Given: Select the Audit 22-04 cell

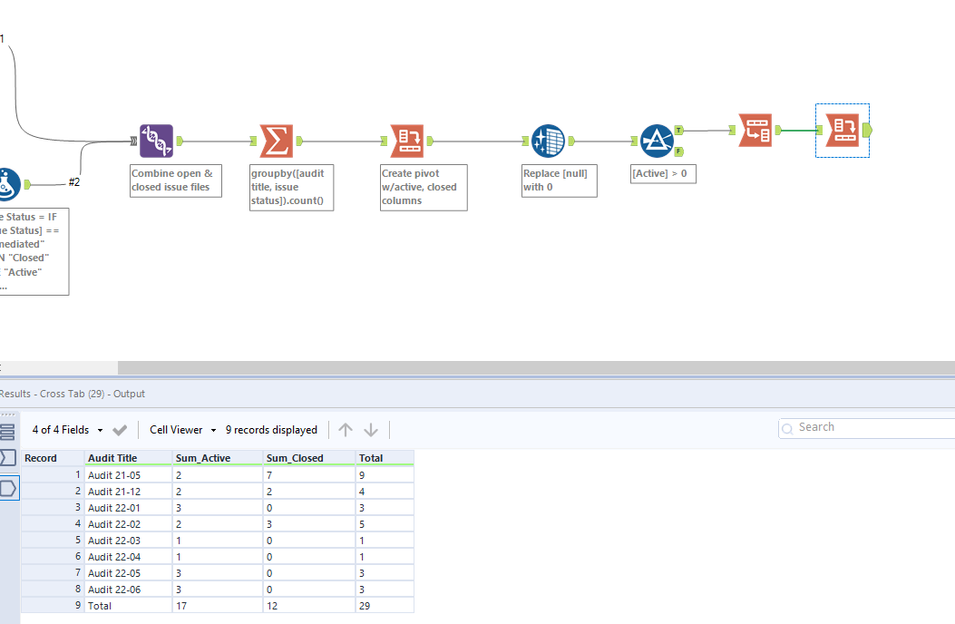Looking at the screenshot, I should (129, 556).
